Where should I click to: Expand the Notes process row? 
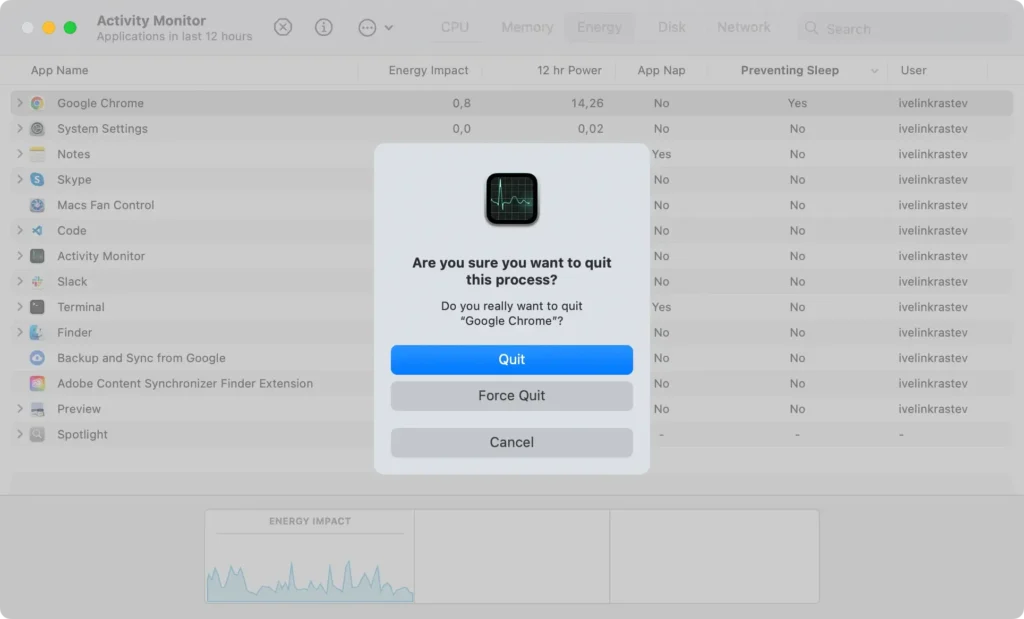tap(20, 154)
